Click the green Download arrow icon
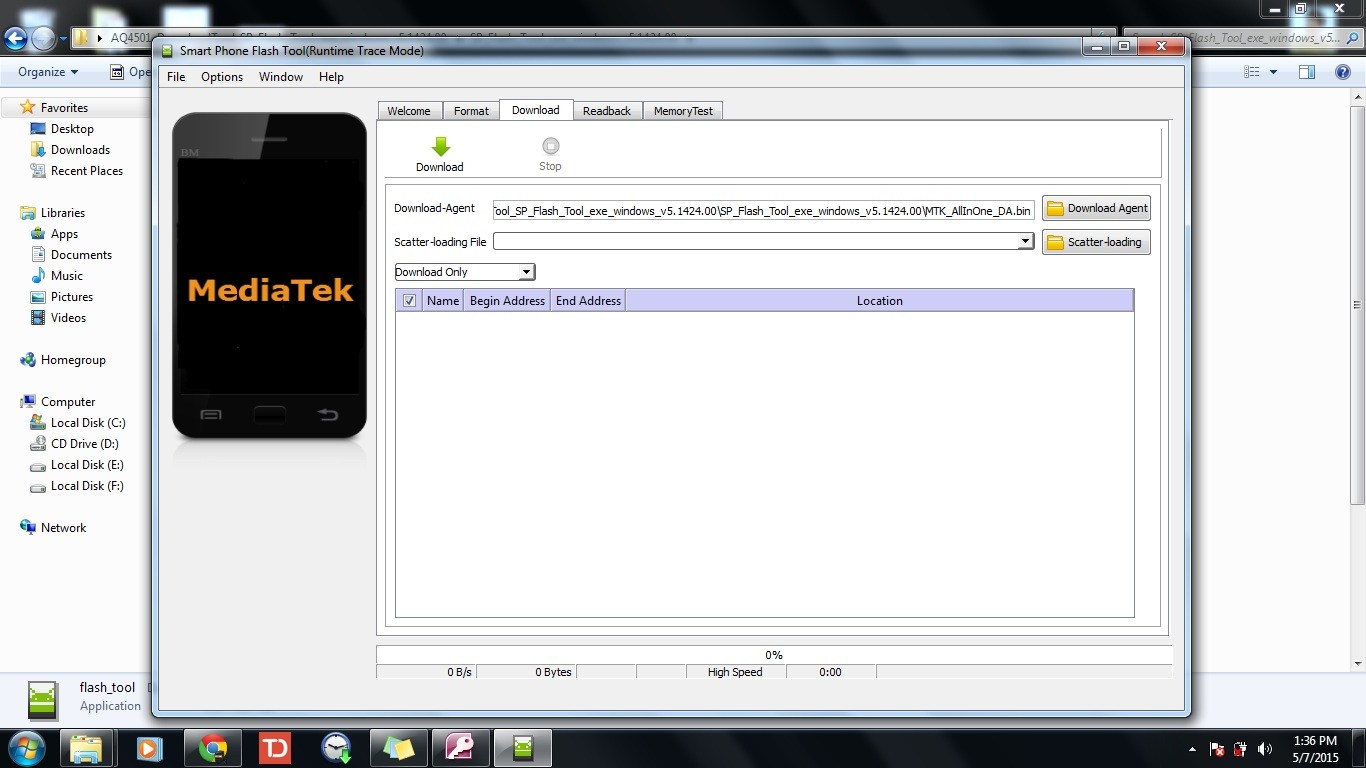 pos(440,147)
